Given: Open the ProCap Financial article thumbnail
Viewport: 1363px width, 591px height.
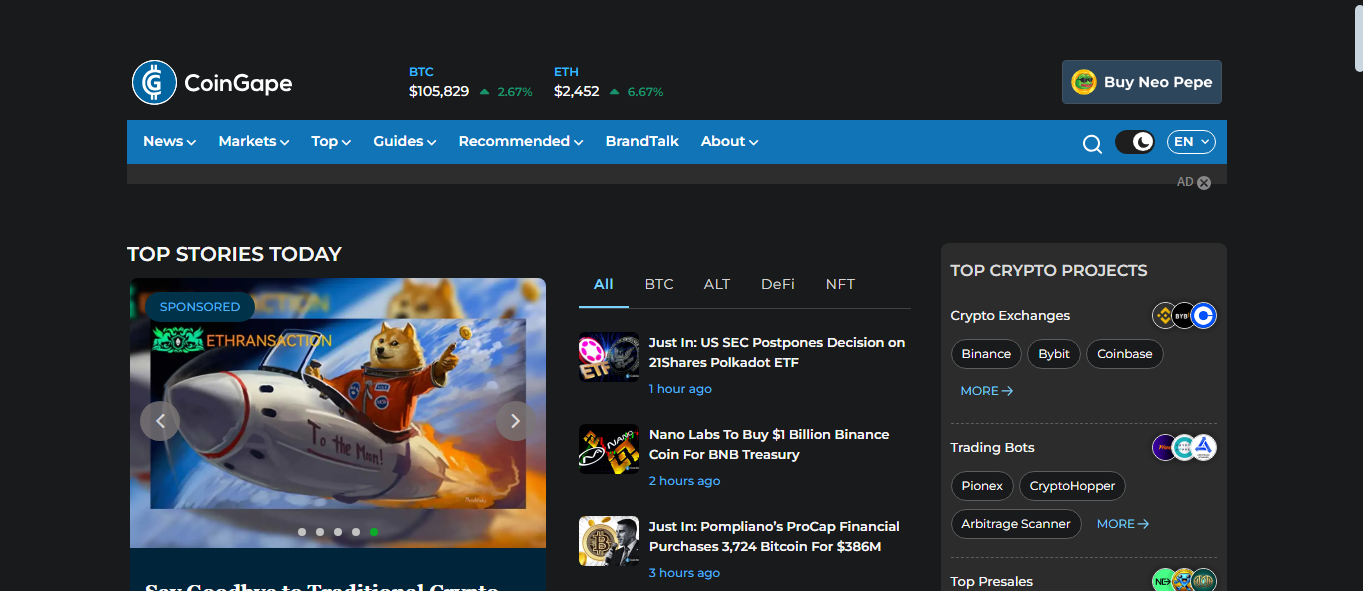Looking at the screenshot, I should (x=609, y=541).
